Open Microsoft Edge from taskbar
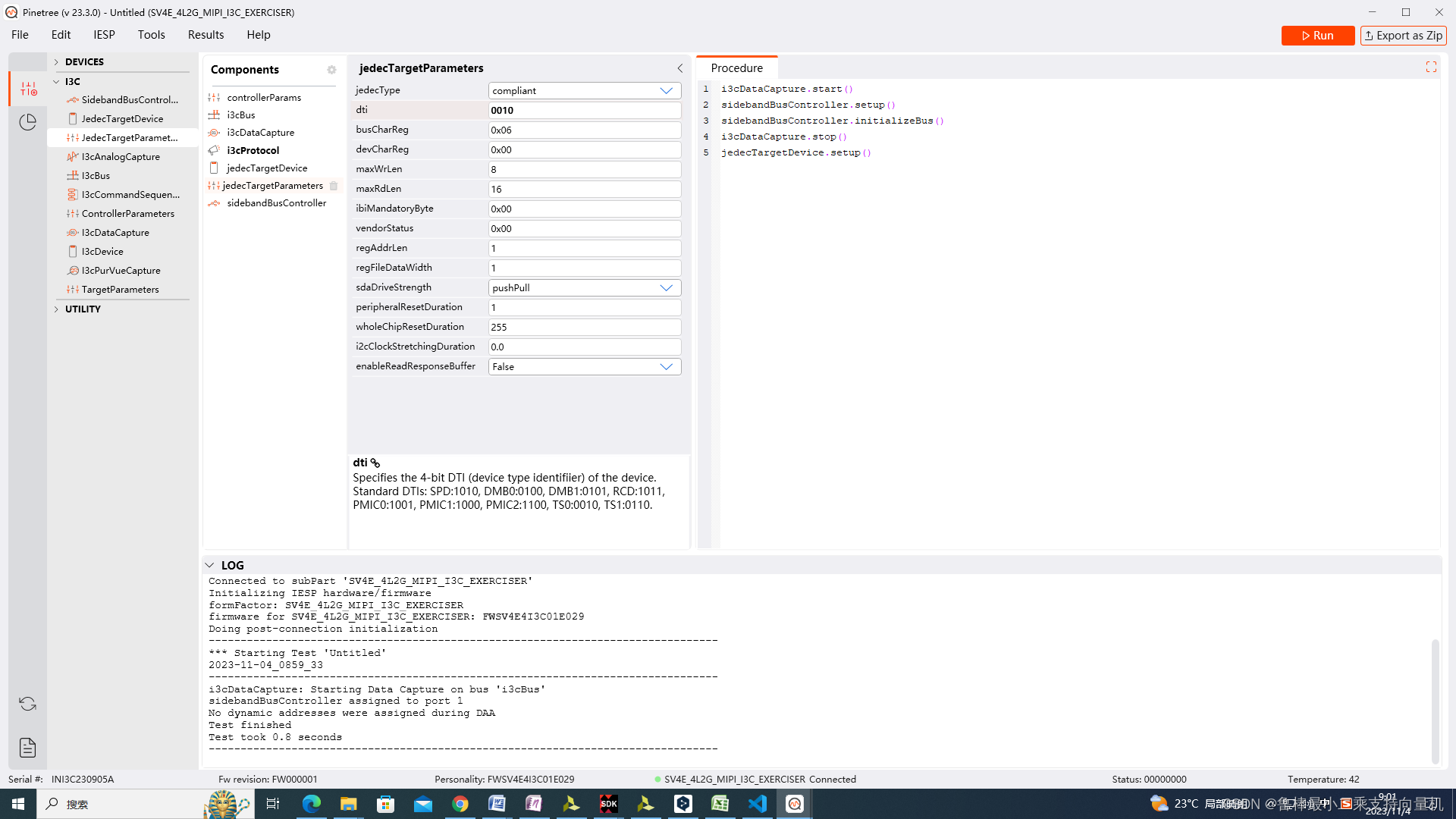The width and height of the screenshot is (1456, 819). pyautogui.click(x=311, y=804)
